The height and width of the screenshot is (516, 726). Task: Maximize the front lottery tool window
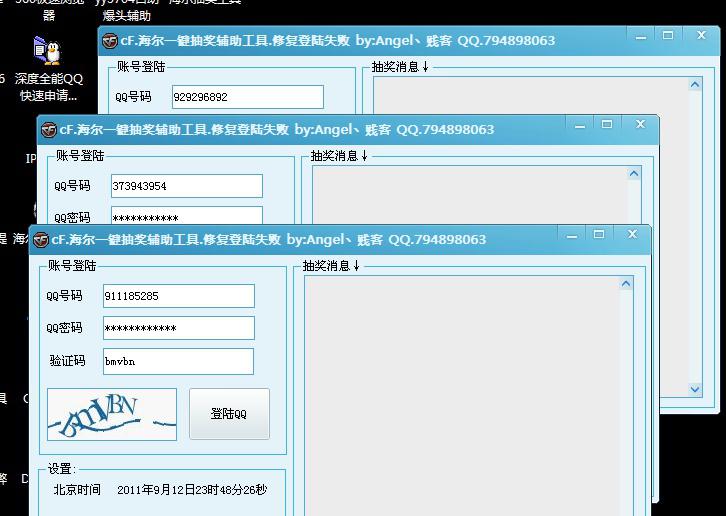coord(599,234)
